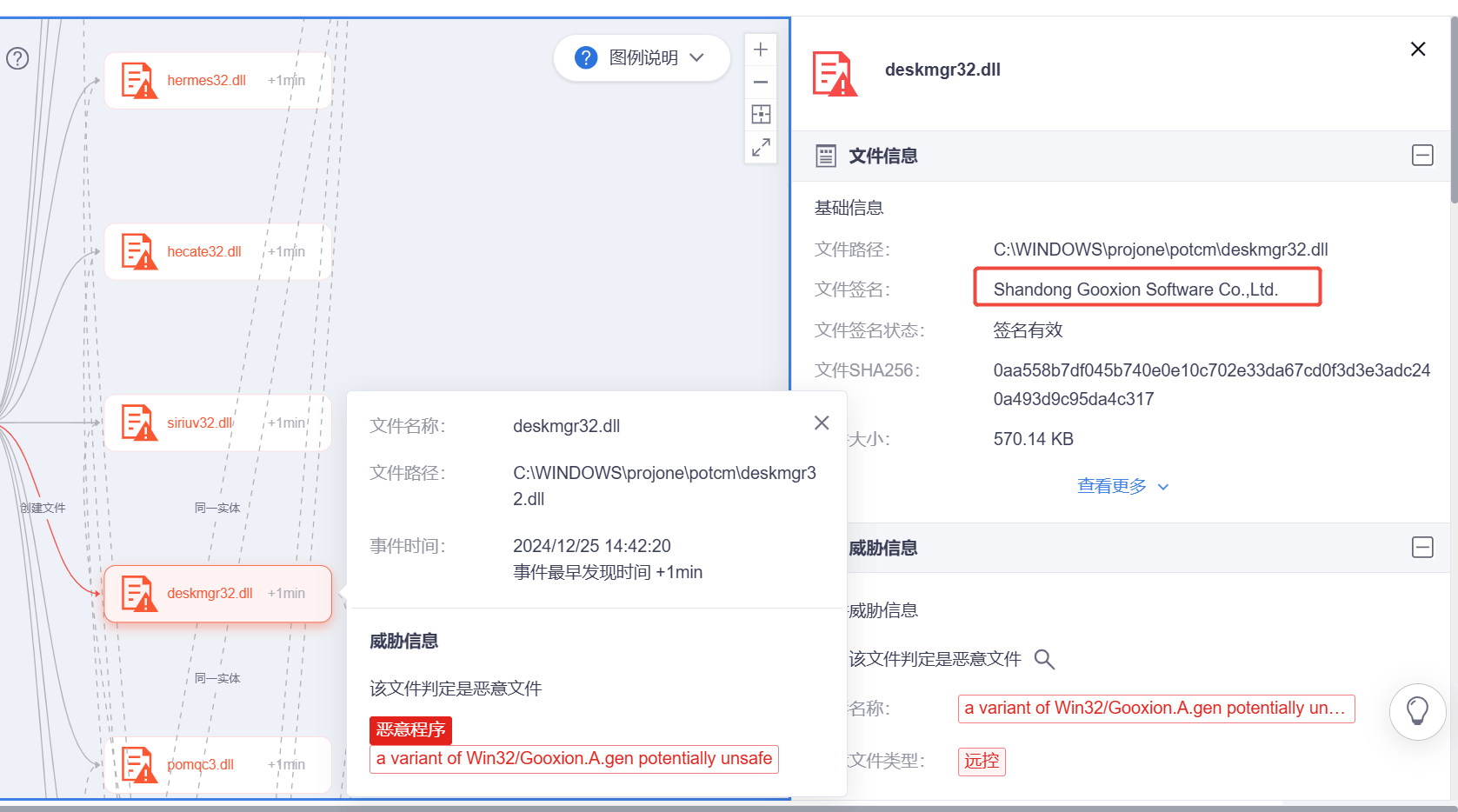Viewport: 1458px width, 812px height.
Task: Zoom in using the plus icon on graph
Action: (x=760, y=49)
